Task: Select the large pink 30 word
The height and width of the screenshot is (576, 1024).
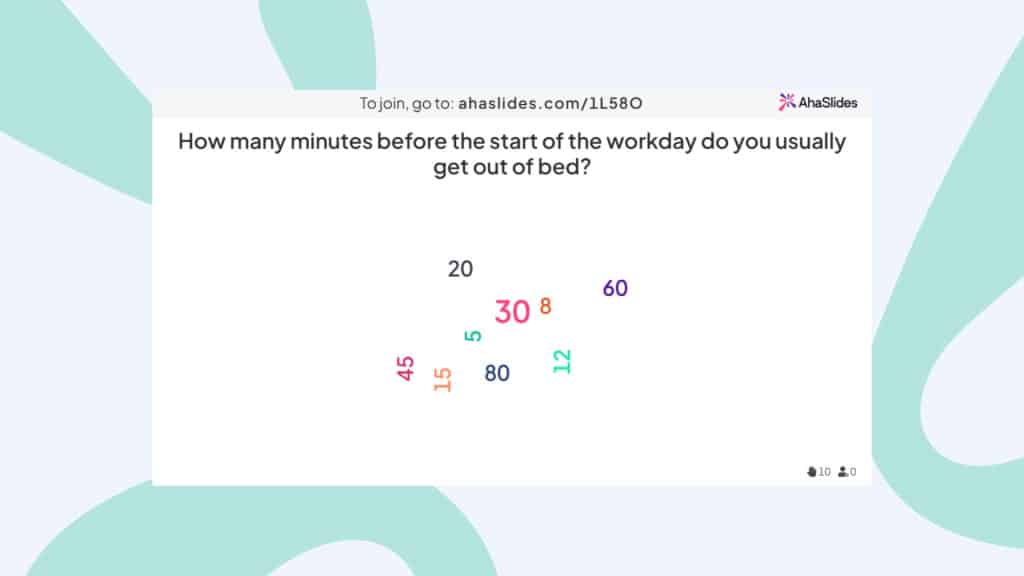Action: point(512,312)
